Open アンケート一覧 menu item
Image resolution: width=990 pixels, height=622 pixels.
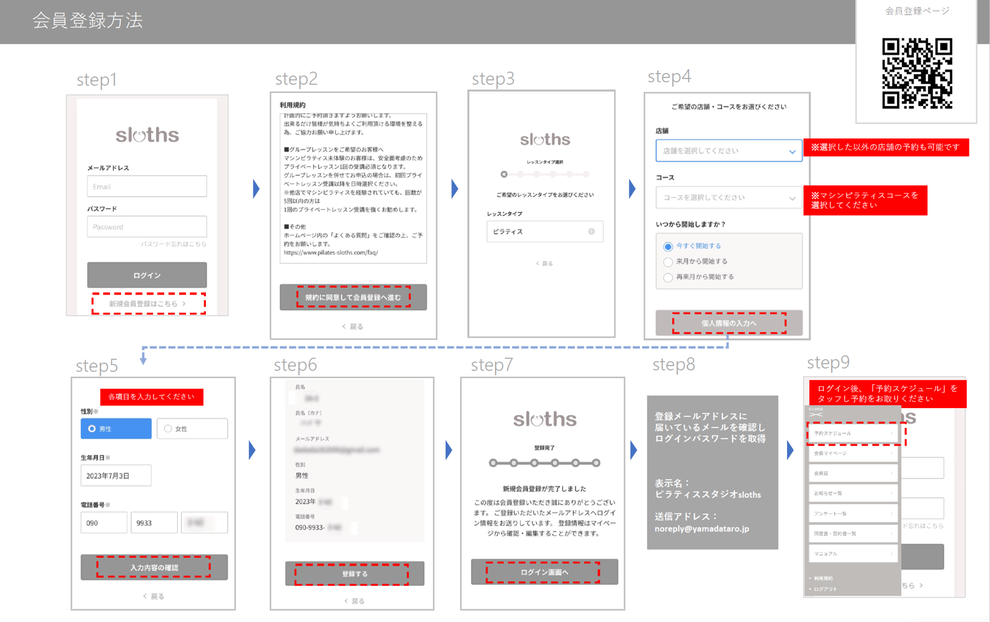coord(853,514)
